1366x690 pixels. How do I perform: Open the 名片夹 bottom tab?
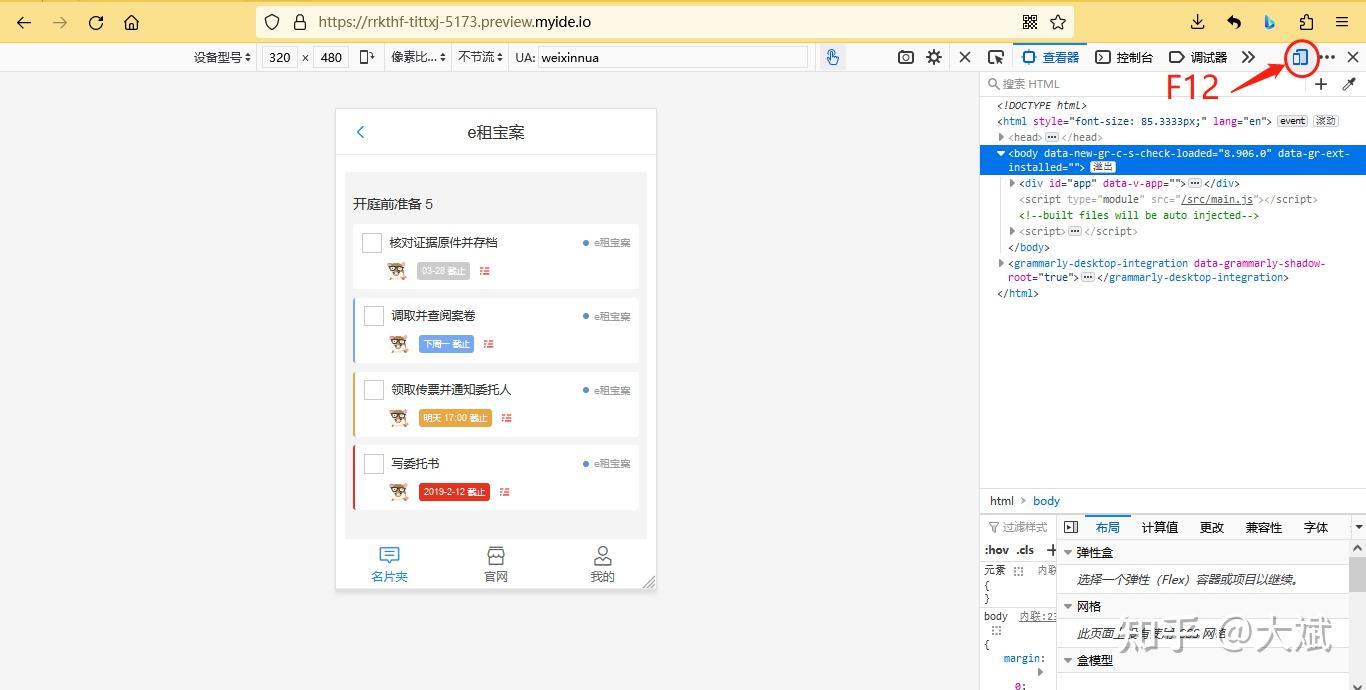389,565
